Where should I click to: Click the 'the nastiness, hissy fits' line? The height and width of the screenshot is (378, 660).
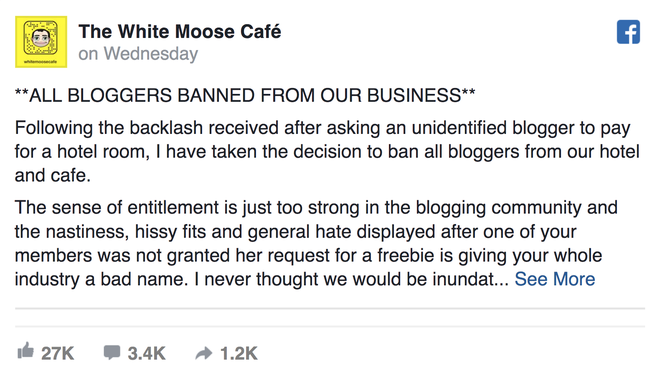tap(295, 232)
